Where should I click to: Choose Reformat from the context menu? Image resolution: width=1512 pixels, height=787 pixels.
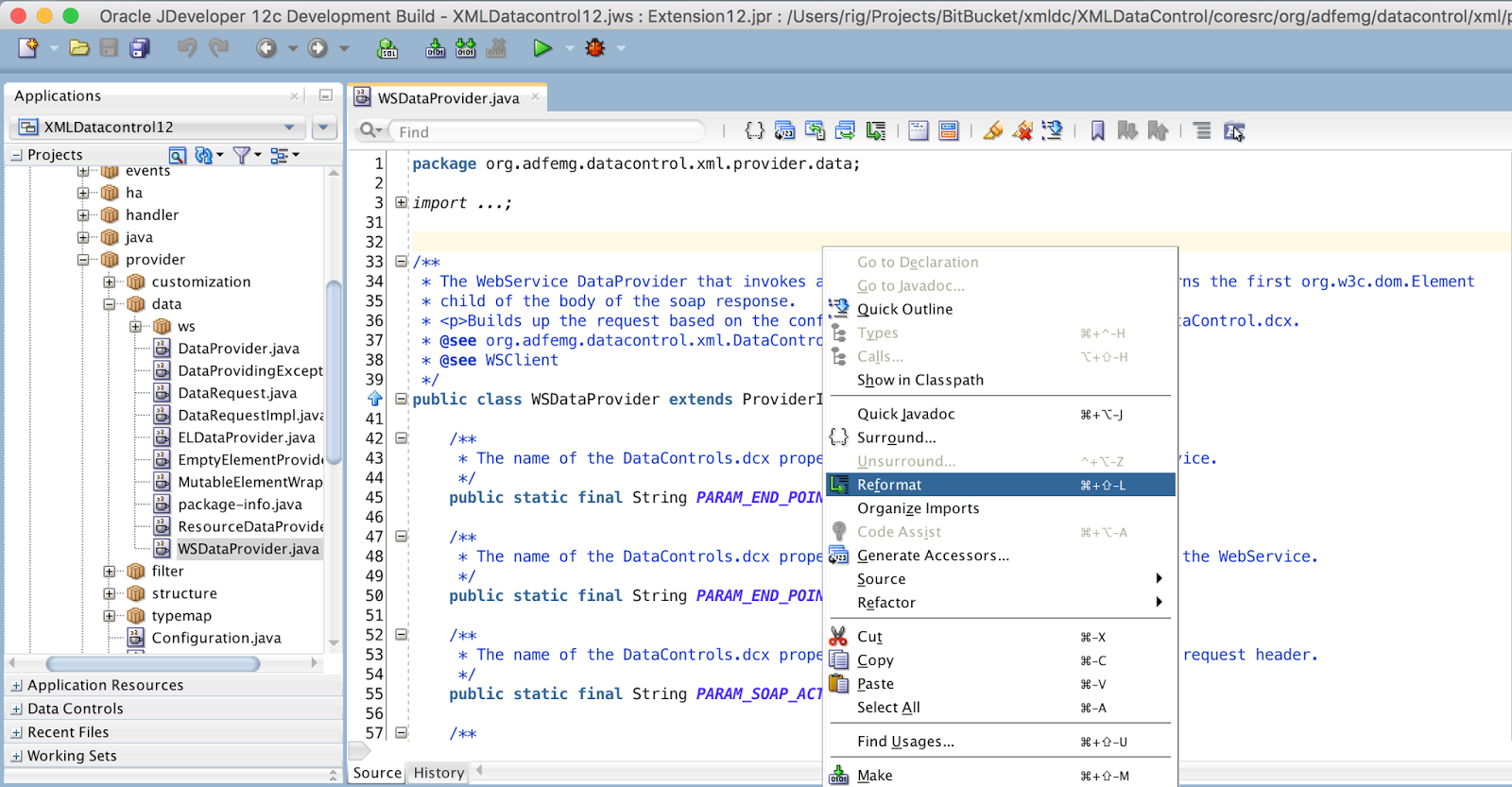[889, 485]
